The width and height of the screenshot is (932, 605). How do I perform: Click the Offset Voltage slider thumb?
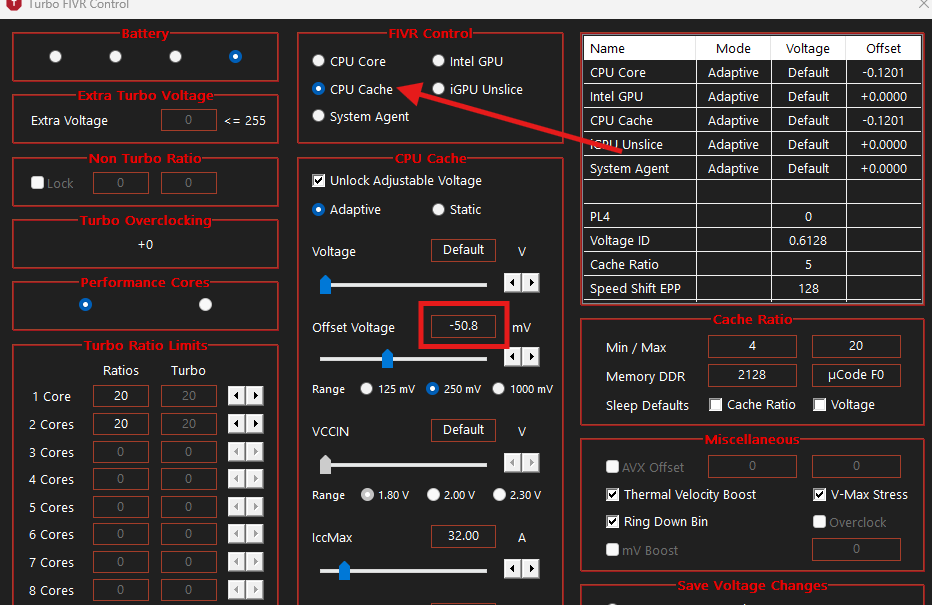coord(388,358)
